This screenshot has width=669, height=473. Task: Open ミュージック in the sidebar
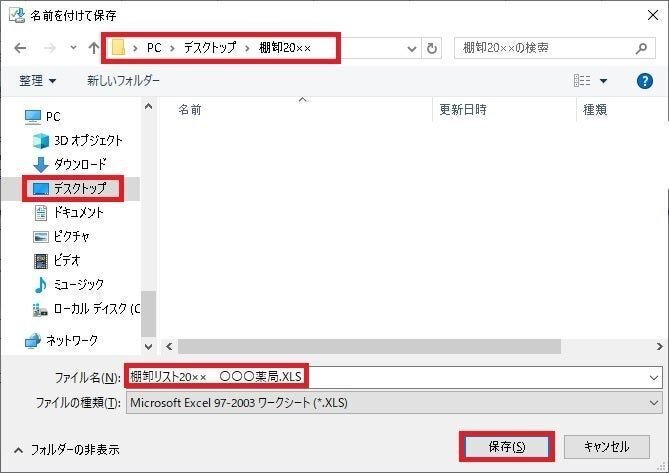click(x=68, y=284)
